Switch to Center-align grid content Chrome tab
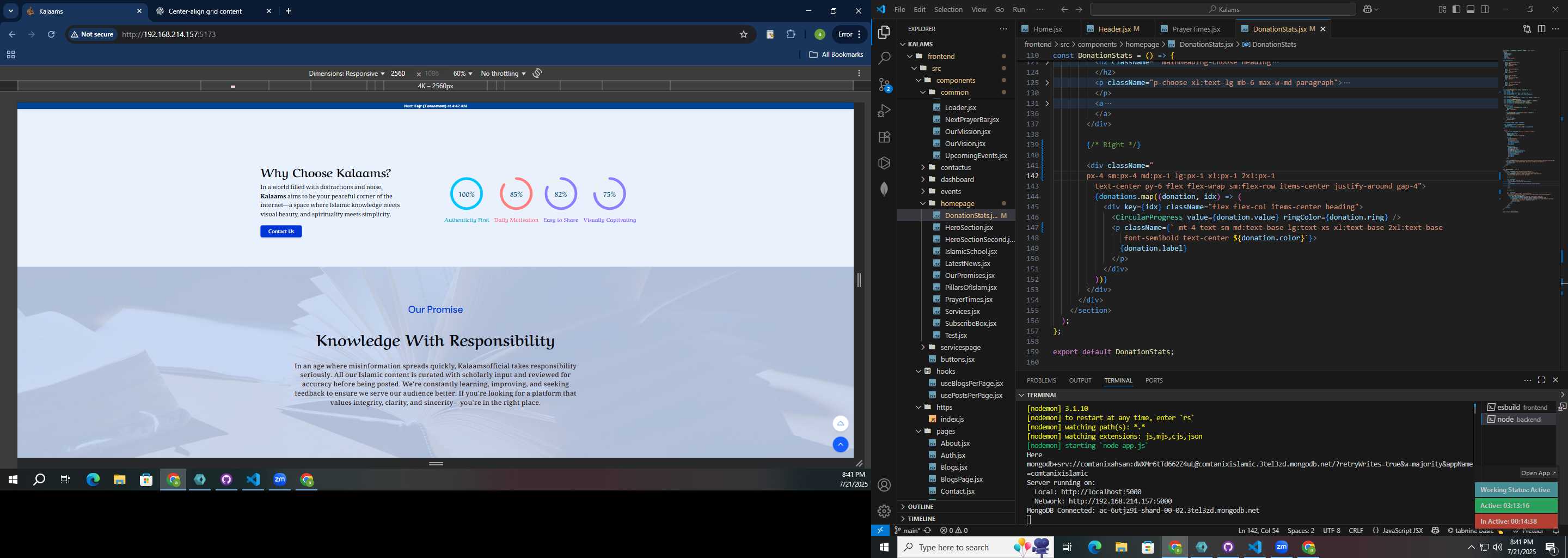The image size is (1568, 558). [205, 11]
